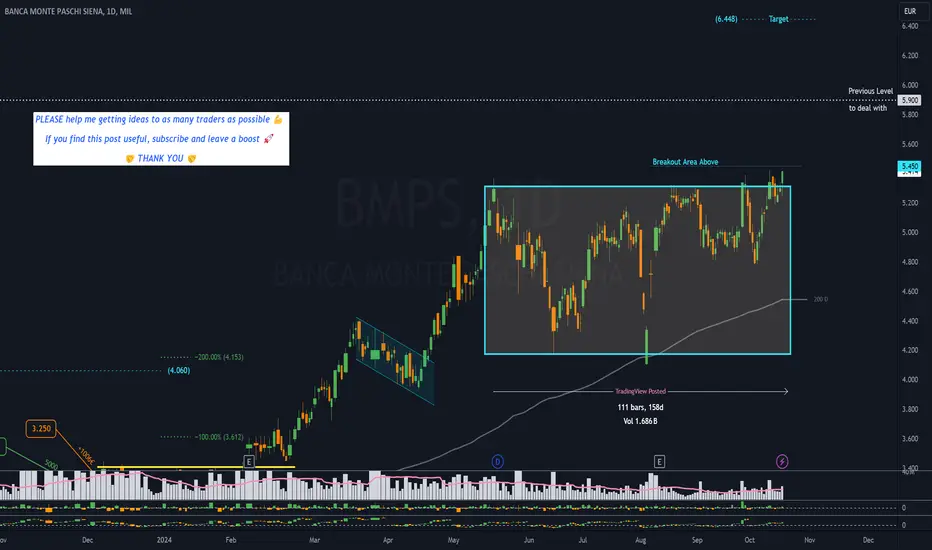Viewport: 932px width, 550px height.
Task: Select the 5.450 current price label
Action: pos(909,166)
